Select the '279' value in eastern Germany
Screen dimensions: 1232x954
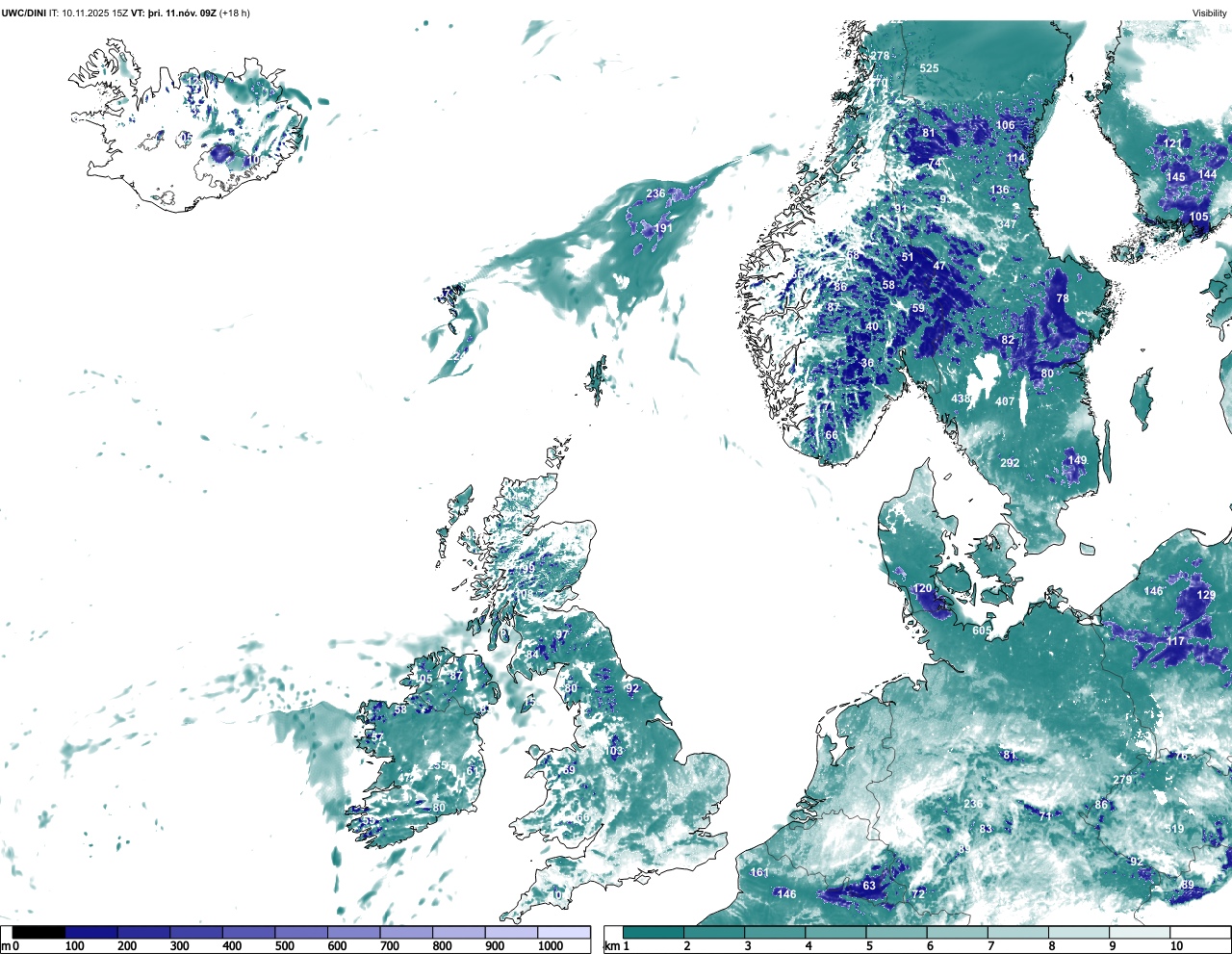(x=1122, y=780)
